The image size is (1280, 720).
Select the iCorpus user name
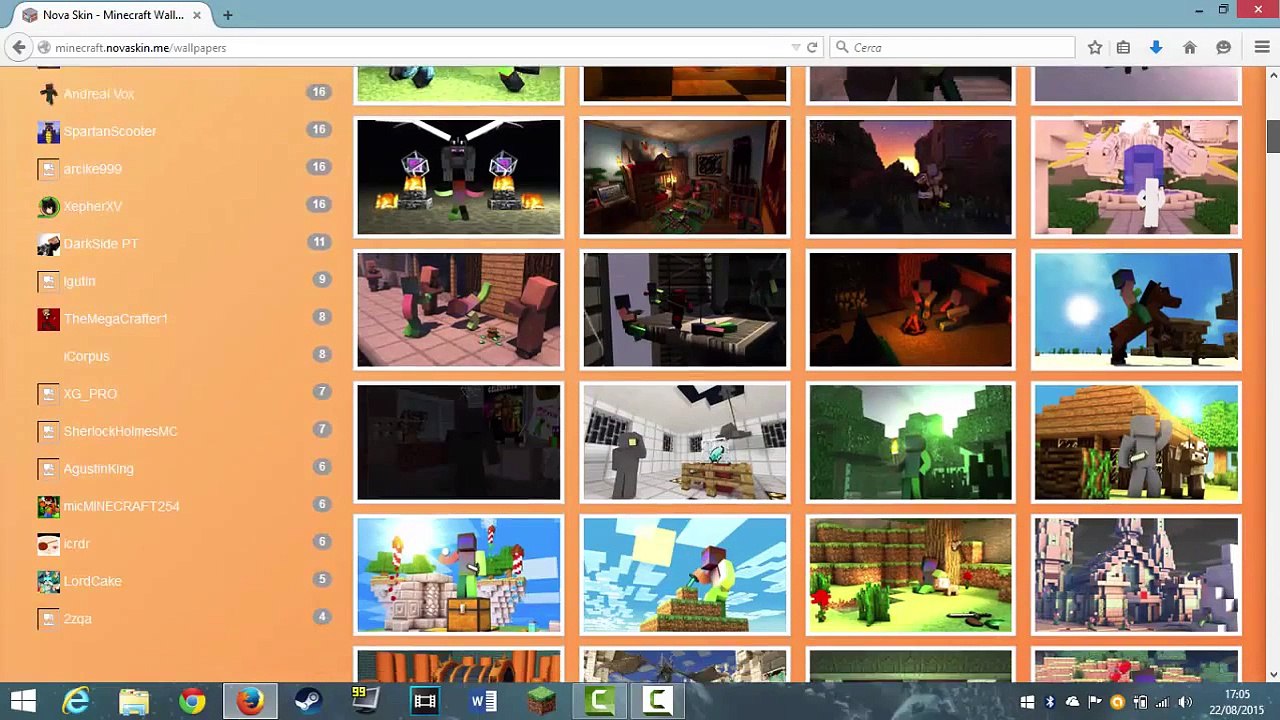[x=86, y=356]
